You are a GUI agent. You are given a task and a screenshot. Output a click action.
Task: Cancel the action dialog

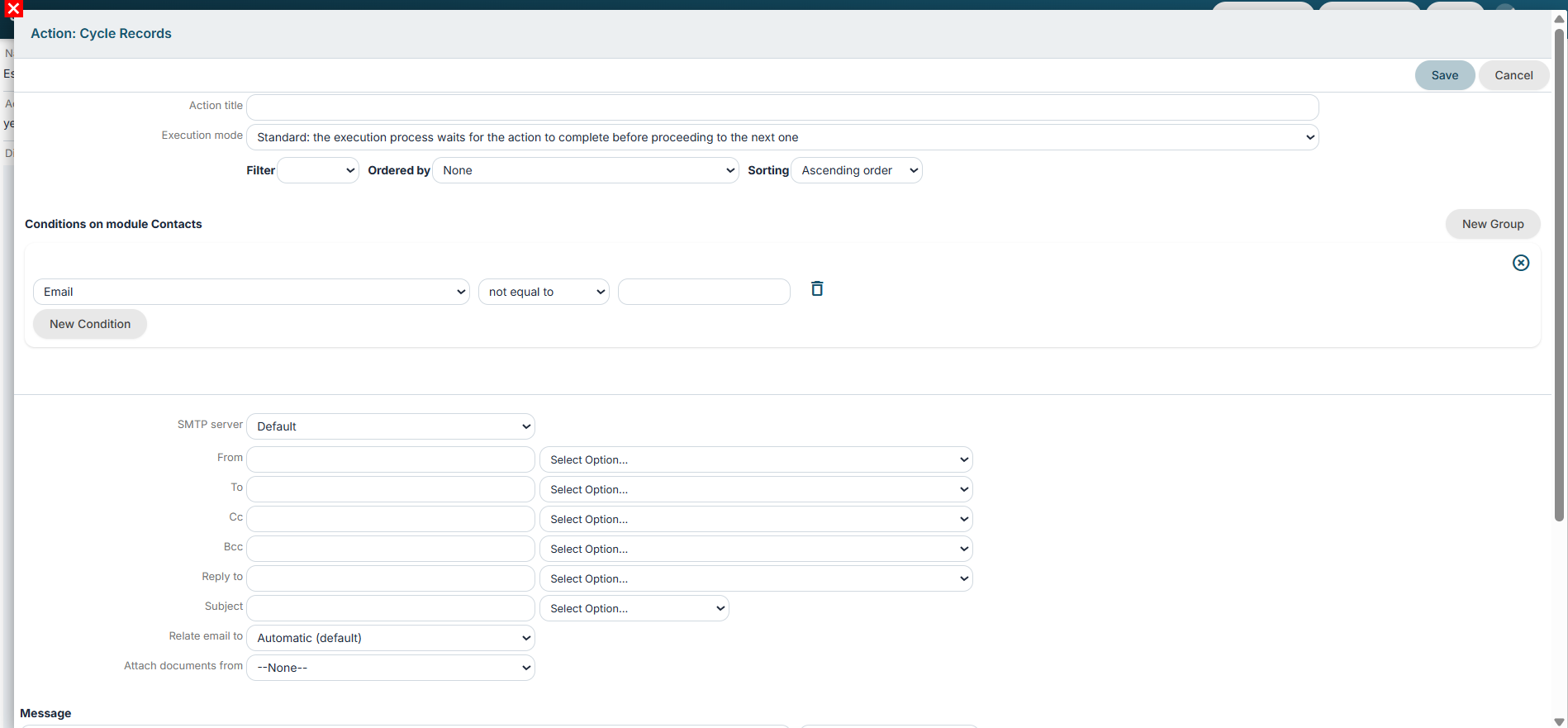pyautogui.click(x=1513, y=75)
